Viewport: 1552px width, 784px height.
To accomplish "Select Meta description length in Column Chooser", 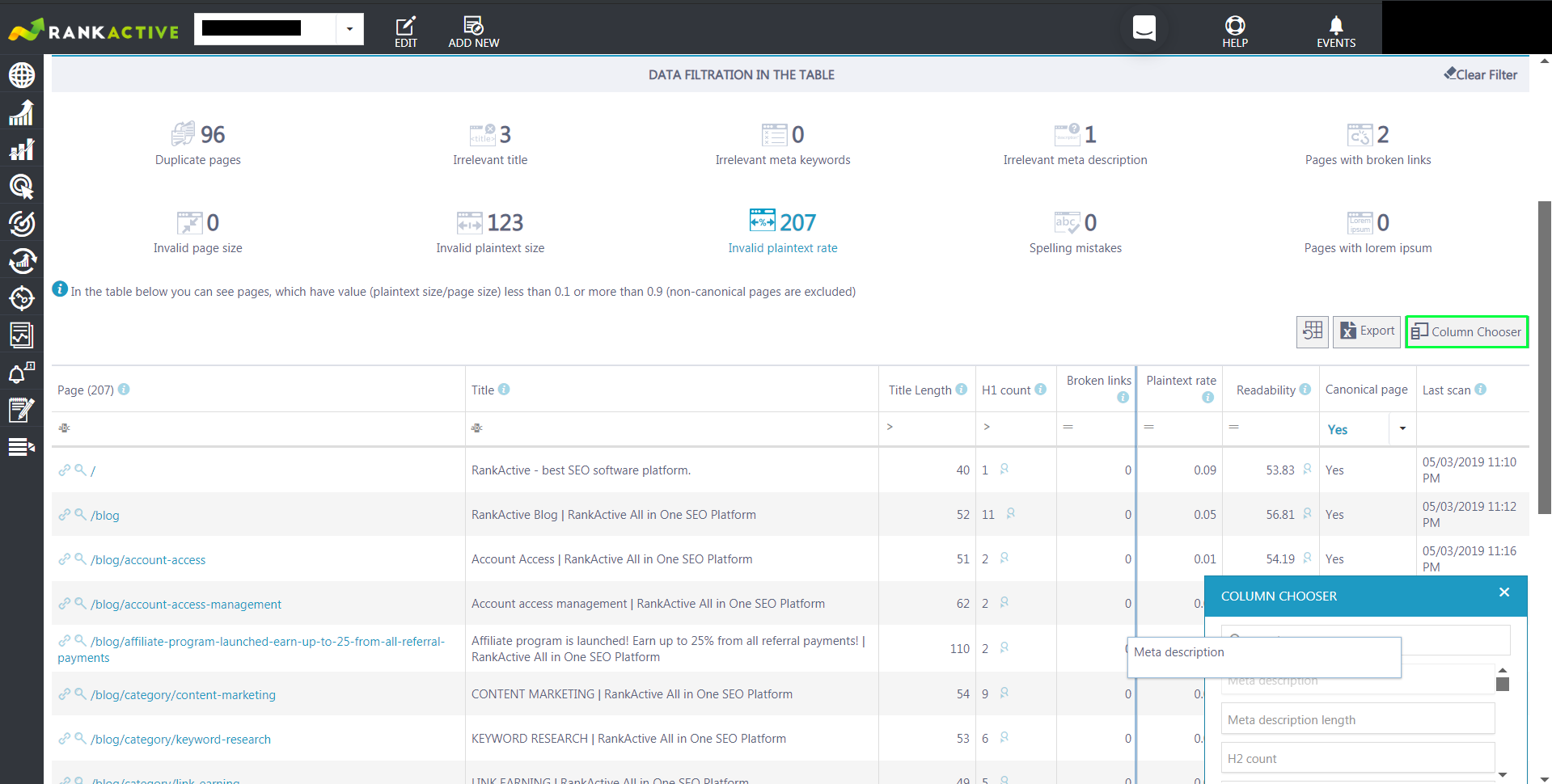I will click(x=1358, y=719).
